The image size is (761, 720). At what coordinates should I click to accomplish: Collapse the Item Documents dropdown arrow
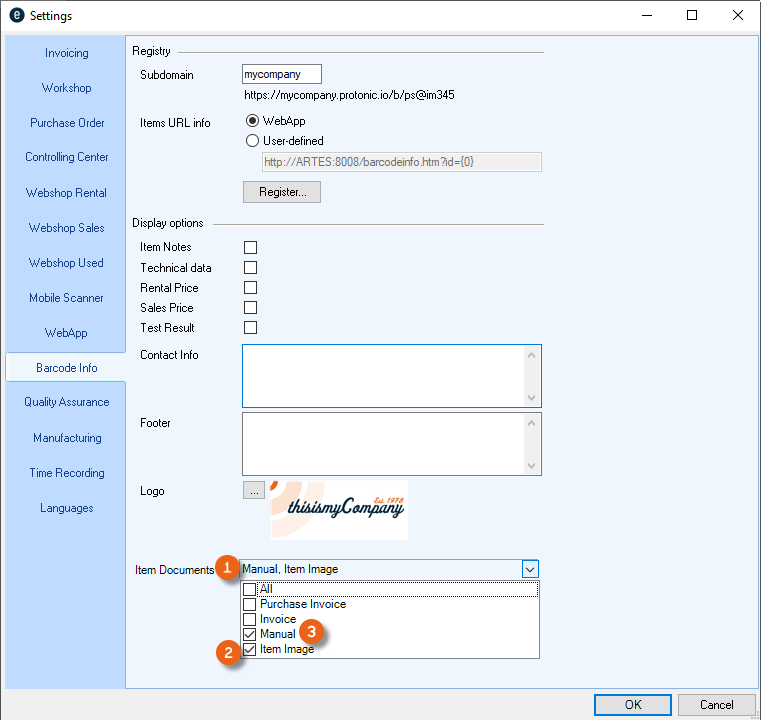tap(530, 569)
